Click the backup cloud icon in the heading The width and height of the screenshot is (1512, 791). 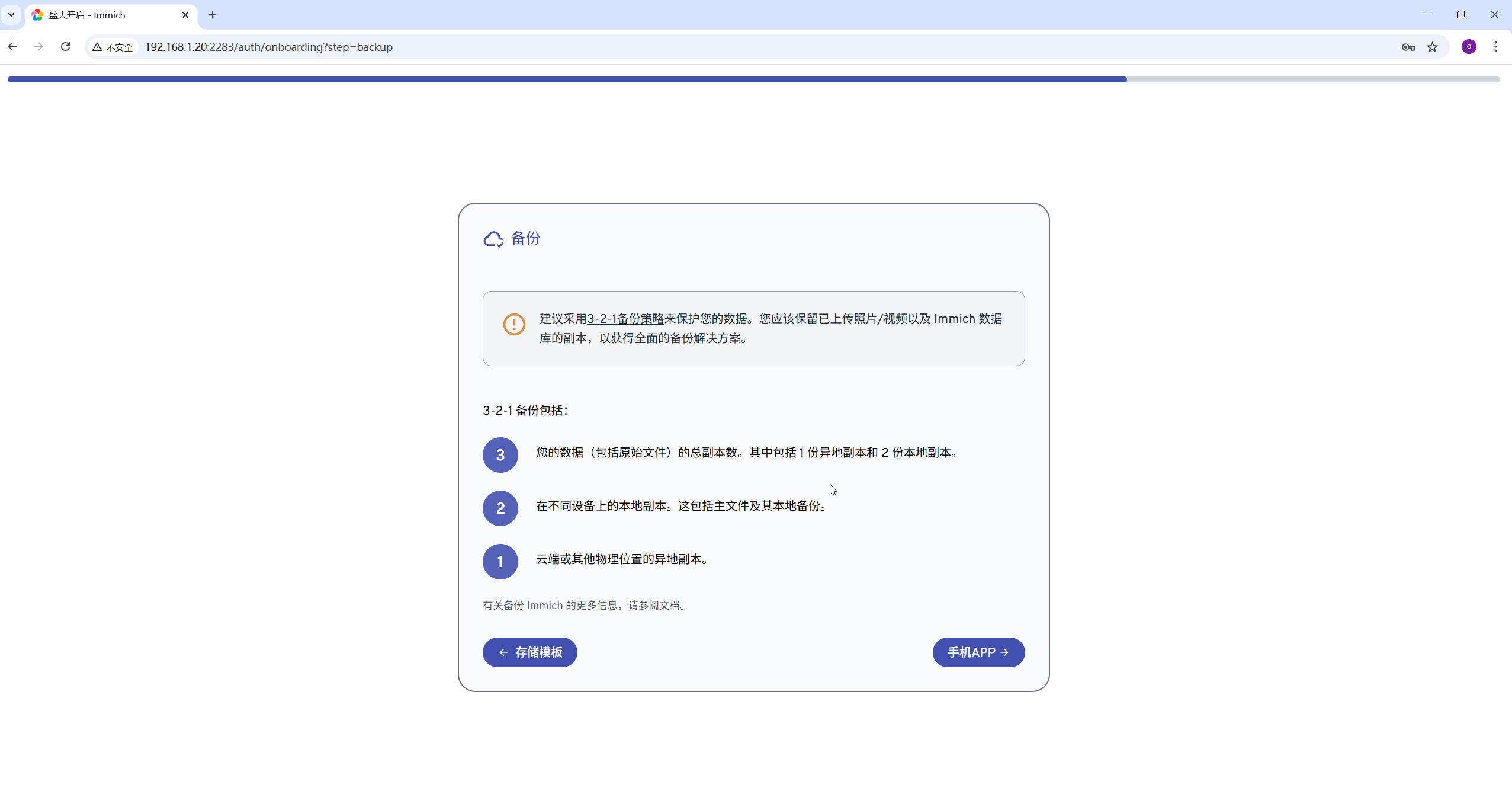coord(493,239)
